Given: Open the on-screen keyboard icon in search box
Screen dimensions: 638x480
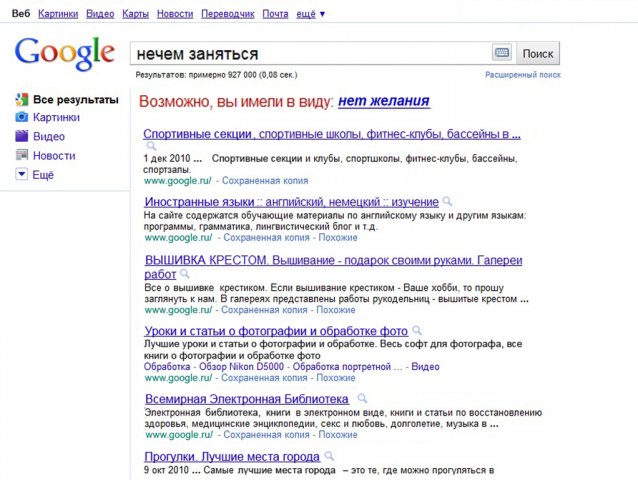Looking at the screenshot, I should [x=502, y=53].
